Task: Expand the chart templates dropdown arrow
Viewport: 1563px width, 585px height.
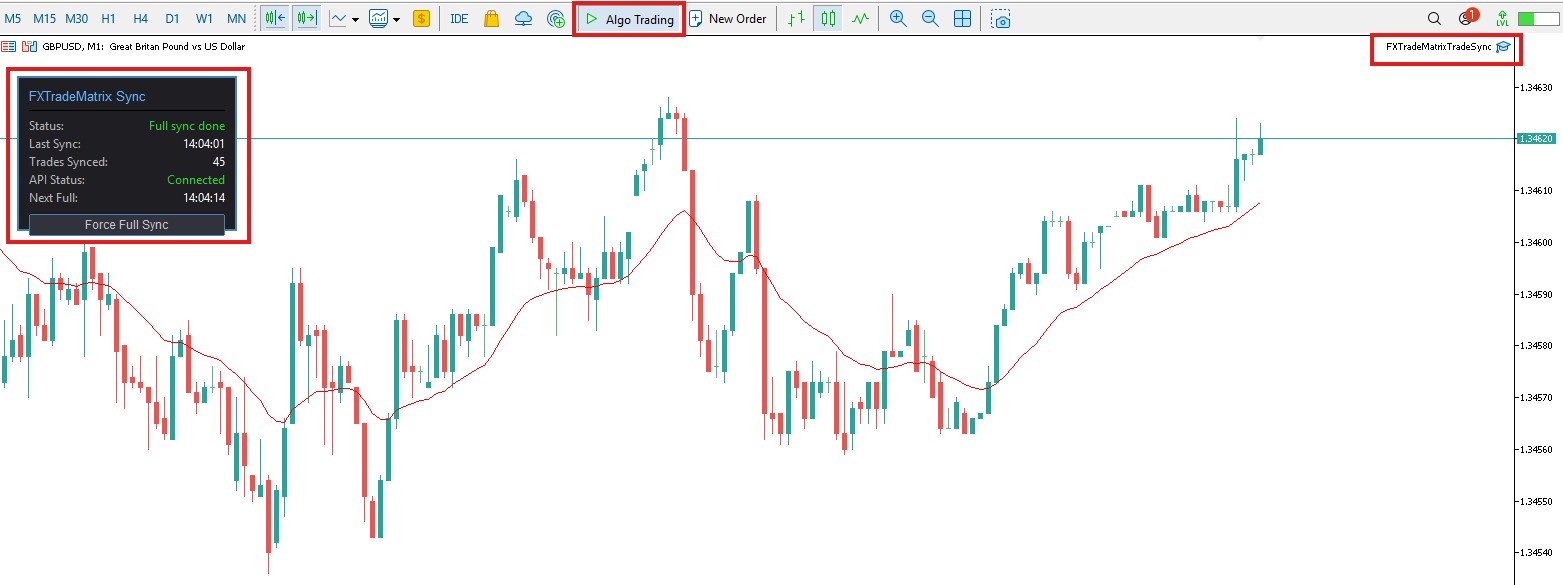Action: (397, 20)
